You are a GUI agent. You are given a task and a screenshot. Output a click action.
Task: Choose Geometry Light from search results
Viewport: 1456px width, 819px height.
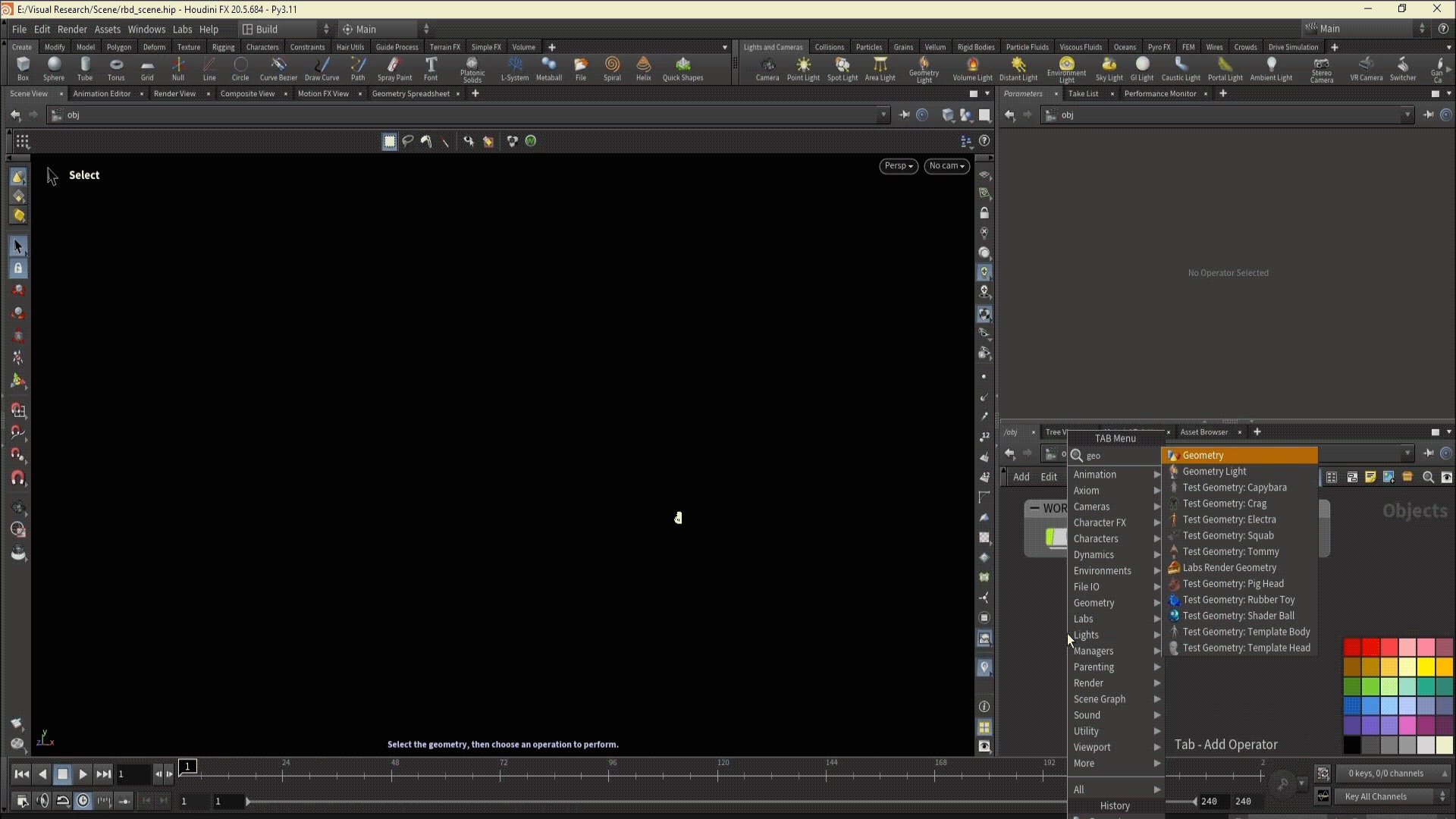[x=1214, y=472]
